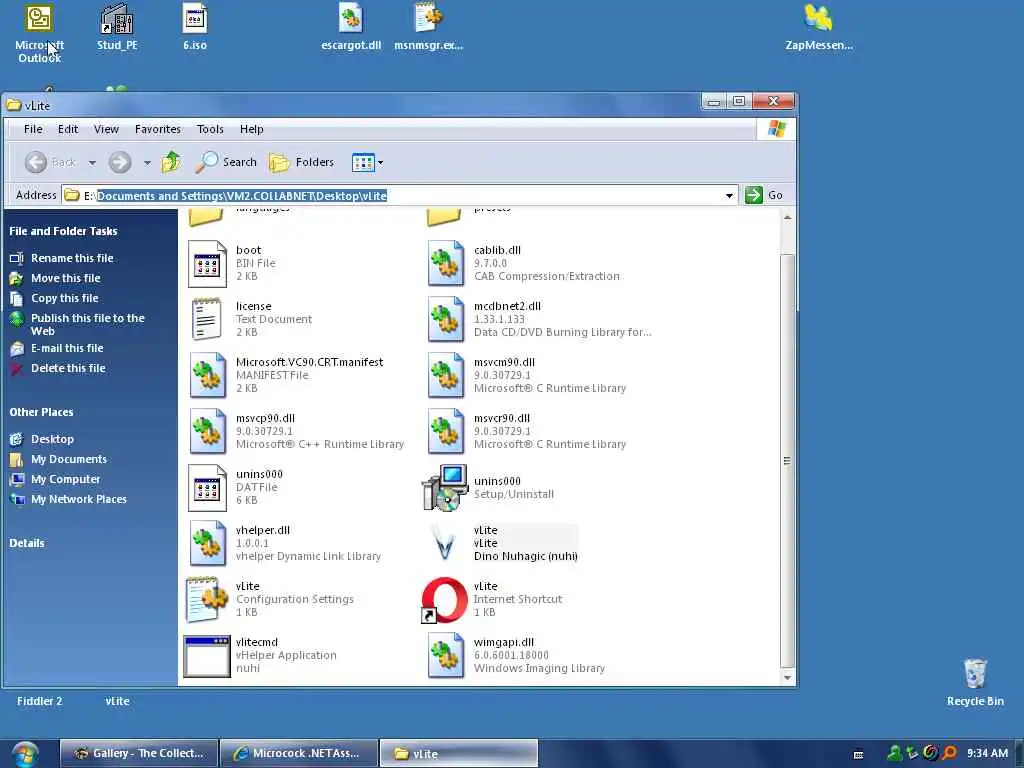Select the license text document icon
The width and height of the screenshot is (1024, 768).
206,319
